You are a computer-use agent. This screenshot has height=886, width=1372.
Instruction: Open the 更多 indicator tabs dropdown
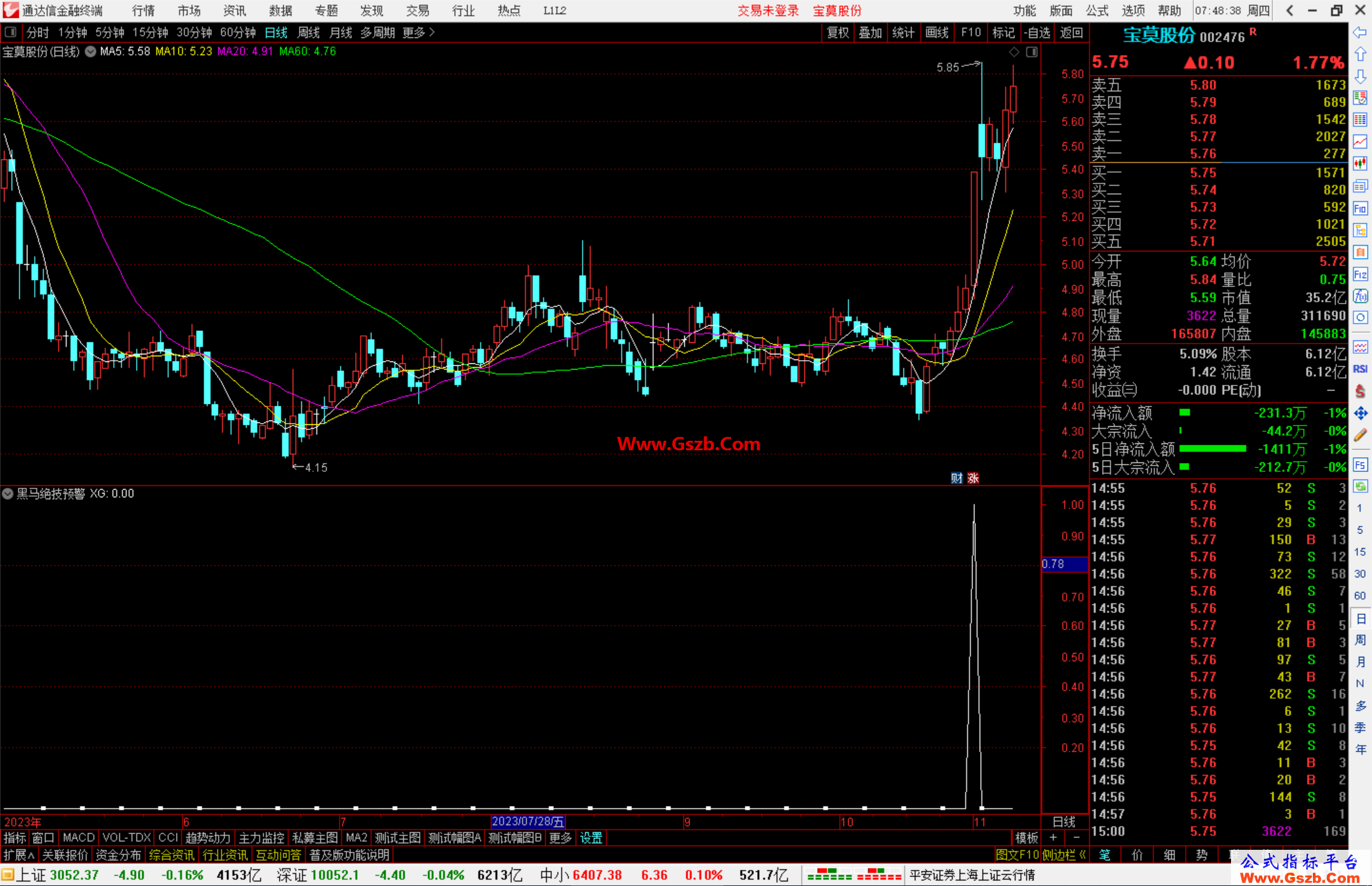pos(560,838)
